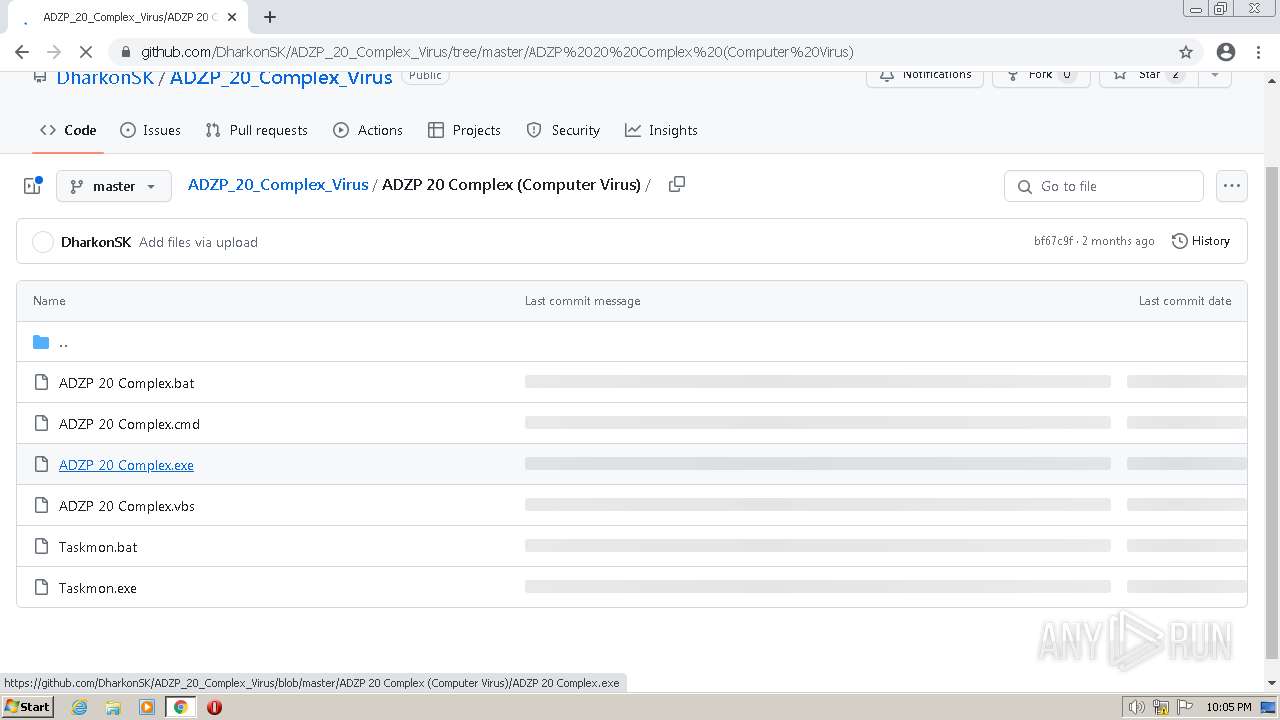Expand the file tree side panel
Viewport: 1280px width, 720px height.
[x=32, y=186]
